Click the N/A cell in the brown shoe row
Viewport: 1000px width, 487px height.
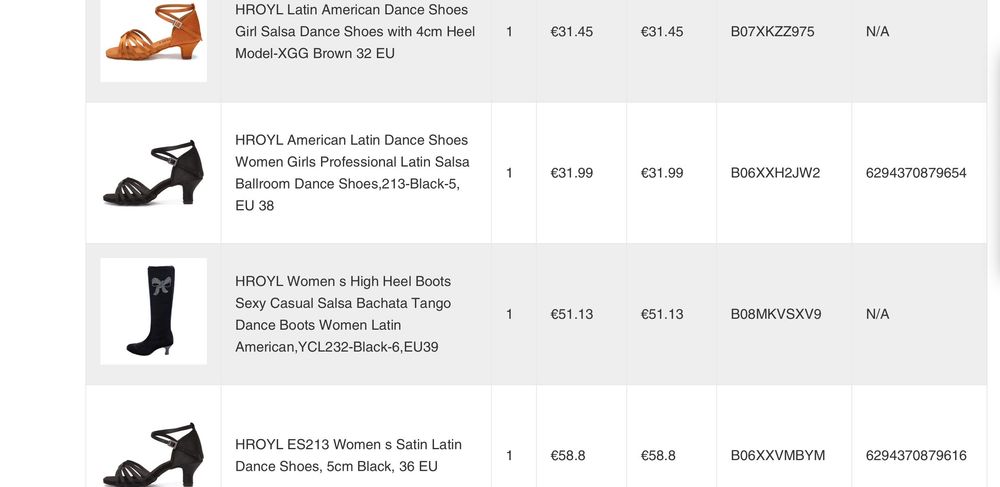pyautogui.click(x=877, y=32)
